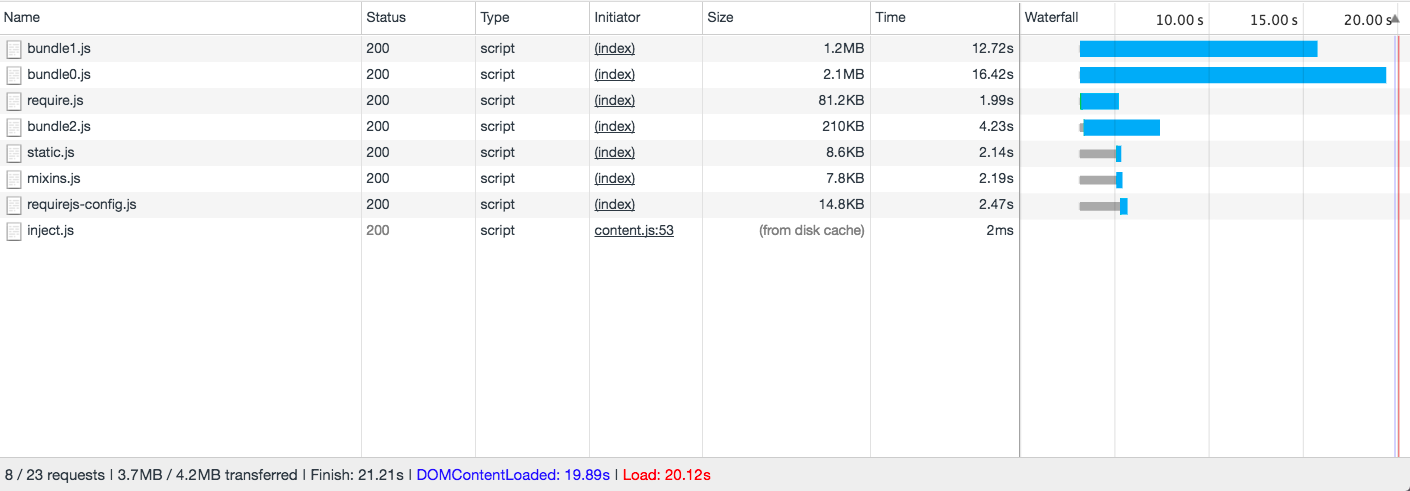Click the bundle1.js file icon
Image resolution: width=1410 pixels, height=491 pixels.
tap(14, 49)
